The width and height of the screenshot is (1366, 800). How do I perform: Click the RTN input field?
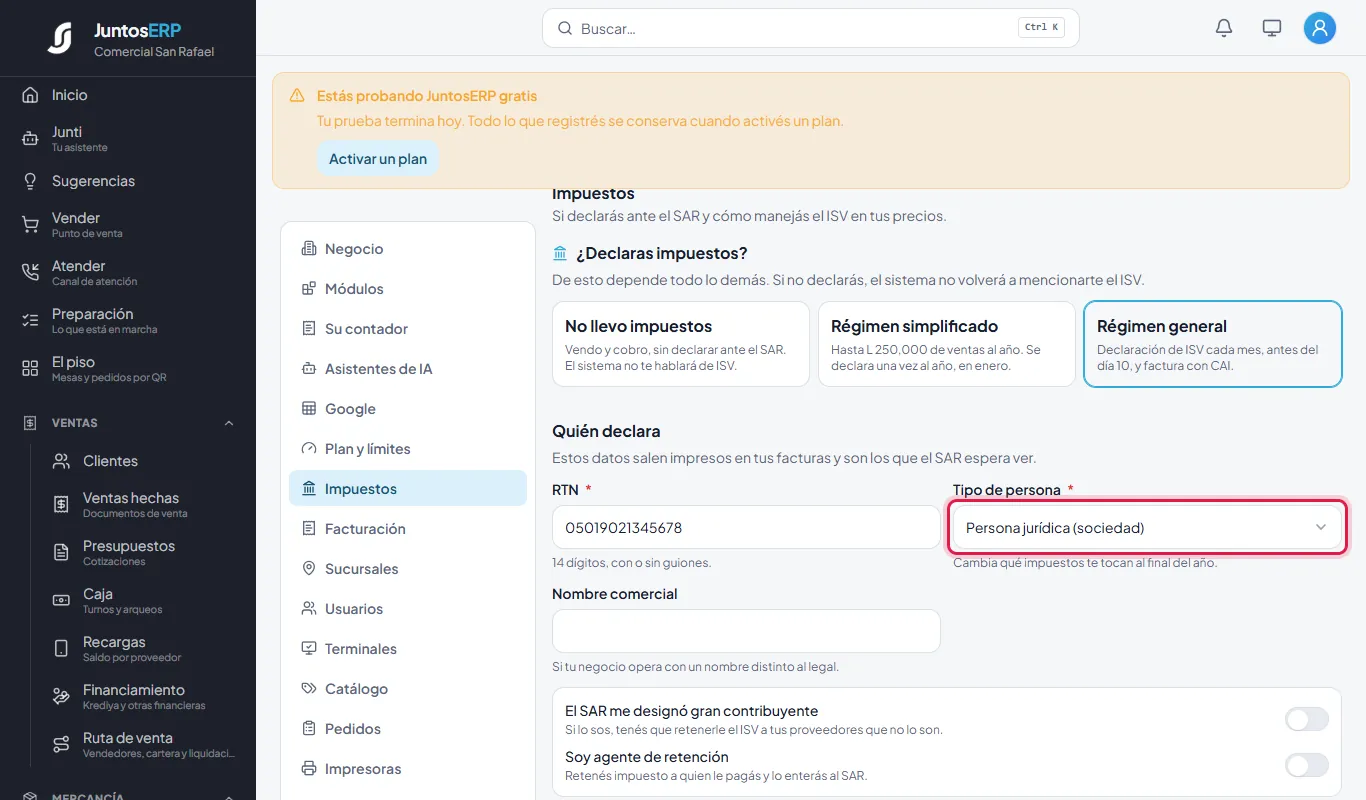click(746, 527)
